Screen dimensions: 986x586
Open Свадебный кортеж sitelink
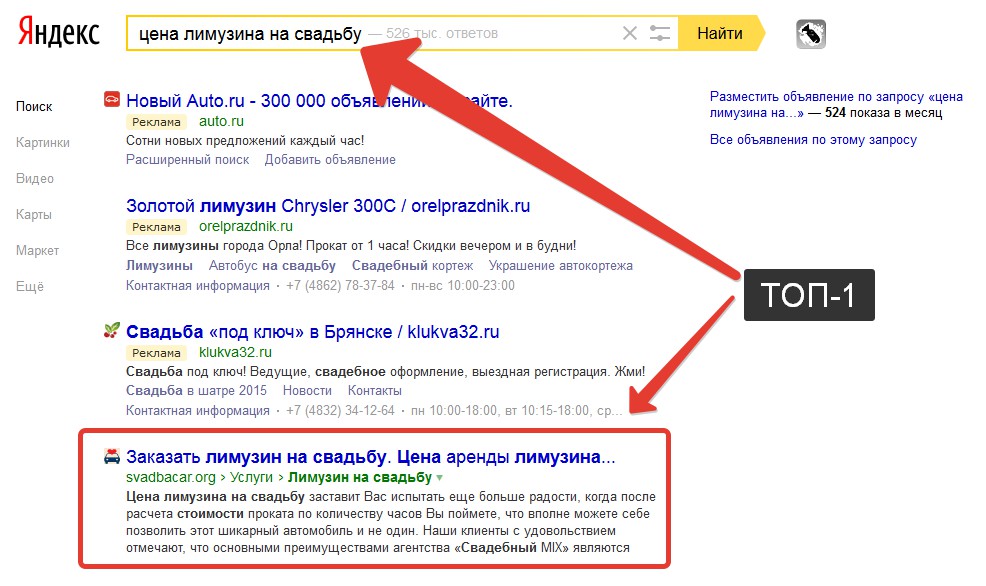413,265
